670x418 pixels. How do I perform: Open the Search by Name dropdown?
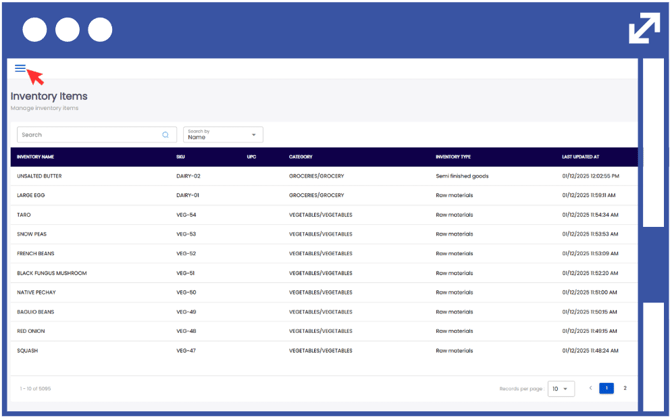222,135
